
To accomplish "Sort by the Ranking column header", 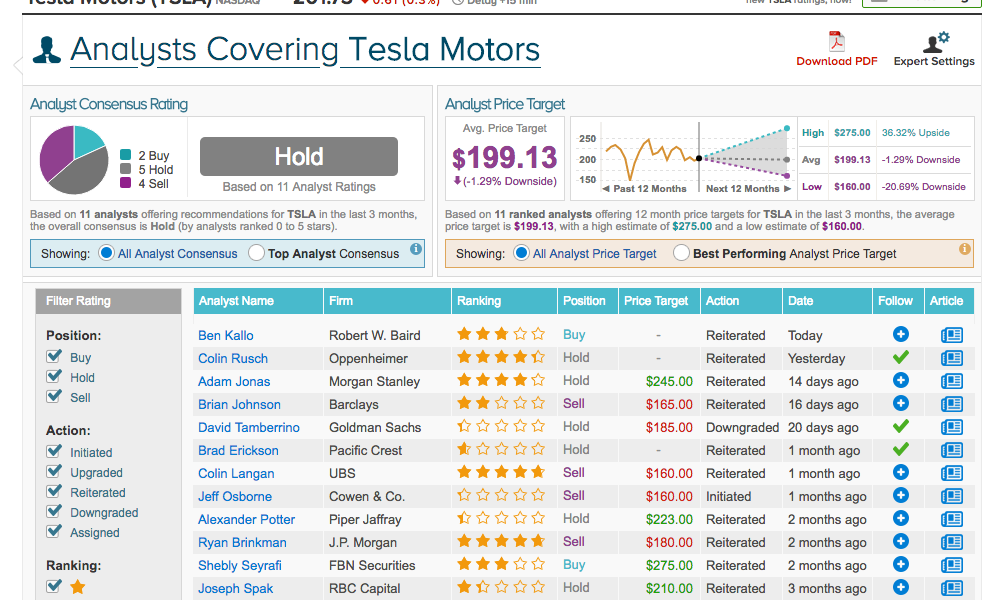I will click(505, 301).
